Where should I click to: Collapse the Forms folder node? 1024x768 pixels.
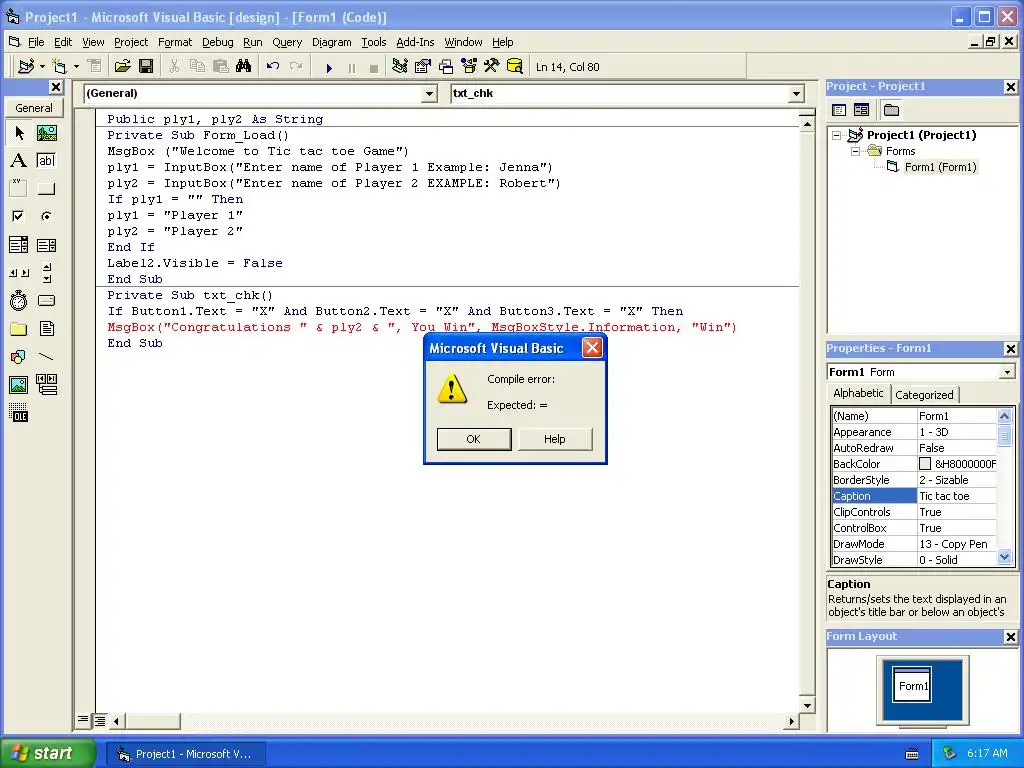click(856, 151)
